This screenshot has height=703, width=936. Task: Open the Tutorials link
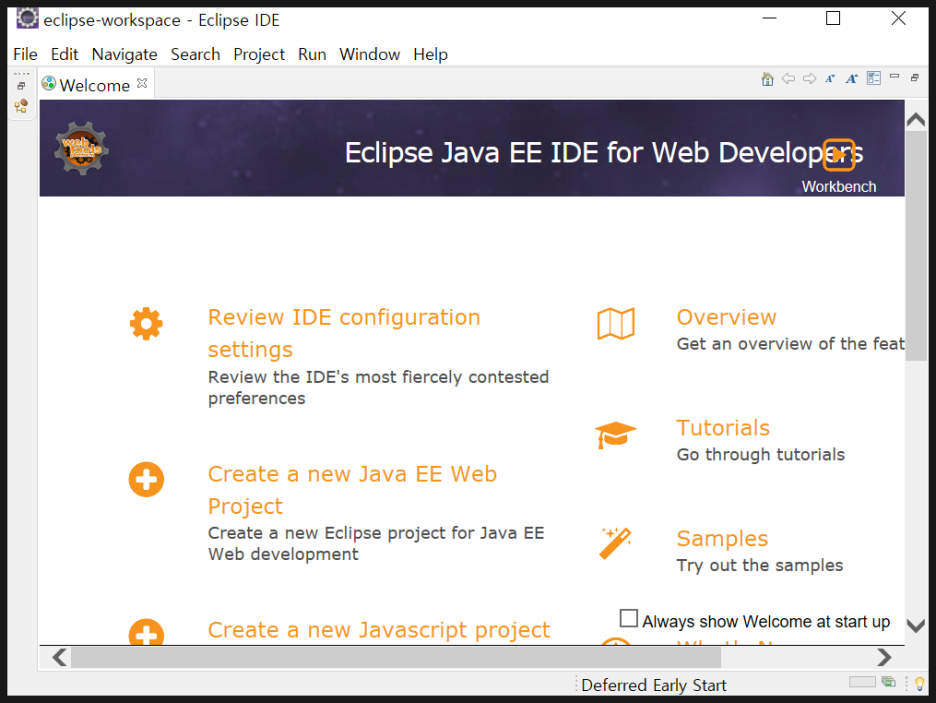pyautogui.click(x=723, y=428)
